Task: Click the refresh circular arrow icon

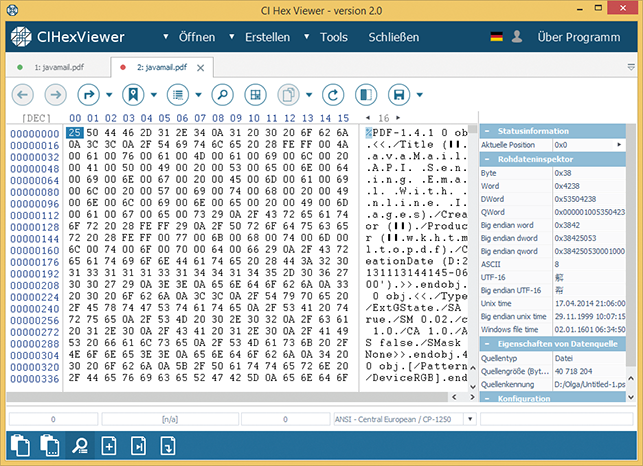Action: click(x=333, y=95)
